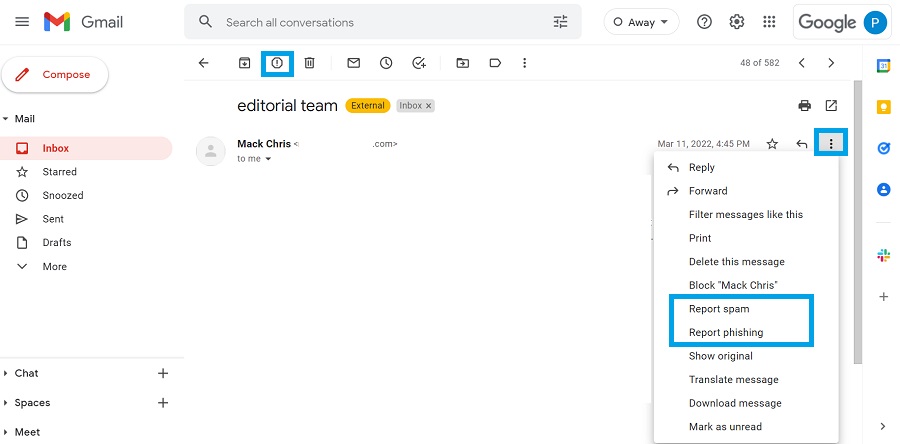Select Translate message
Viewport: 900px width, 444px height.
pyautogui.click(x=746, y=379)
